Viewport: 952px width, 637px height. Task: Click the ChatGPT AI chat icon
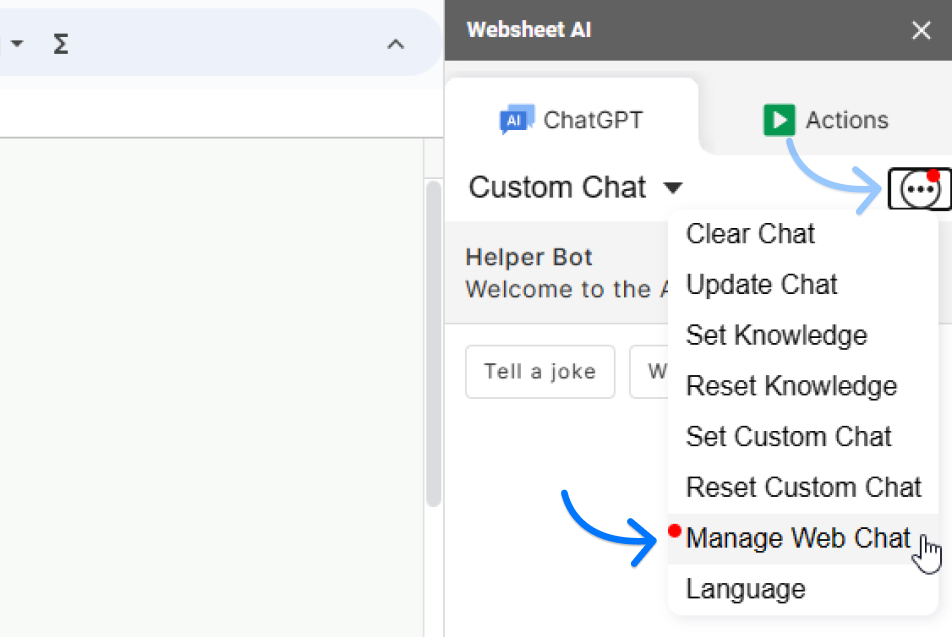[x=517, y=120]
